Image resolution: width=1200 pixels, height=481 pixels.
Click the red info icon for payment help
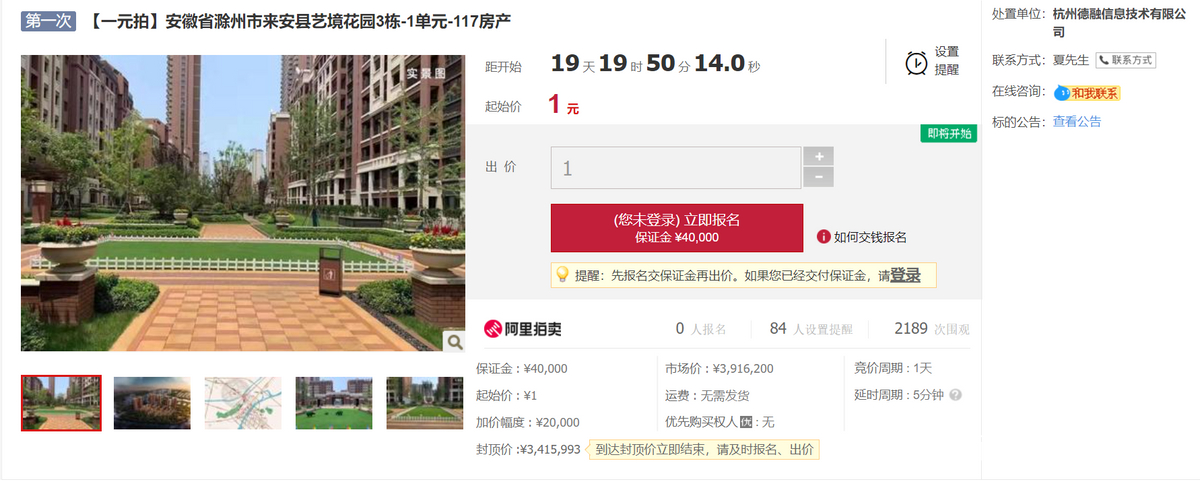click(x=824, y=237)
